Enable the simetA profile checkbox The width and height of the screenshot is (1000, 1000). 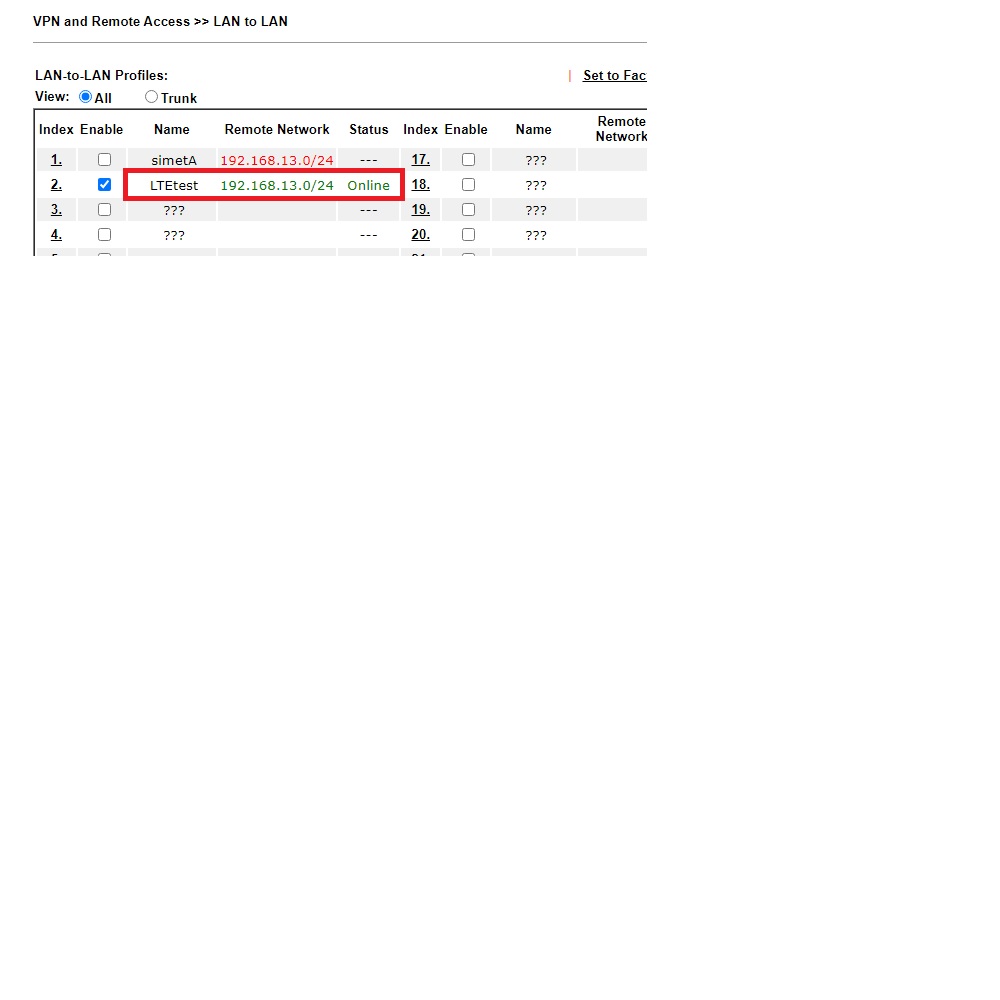[104, 160]
